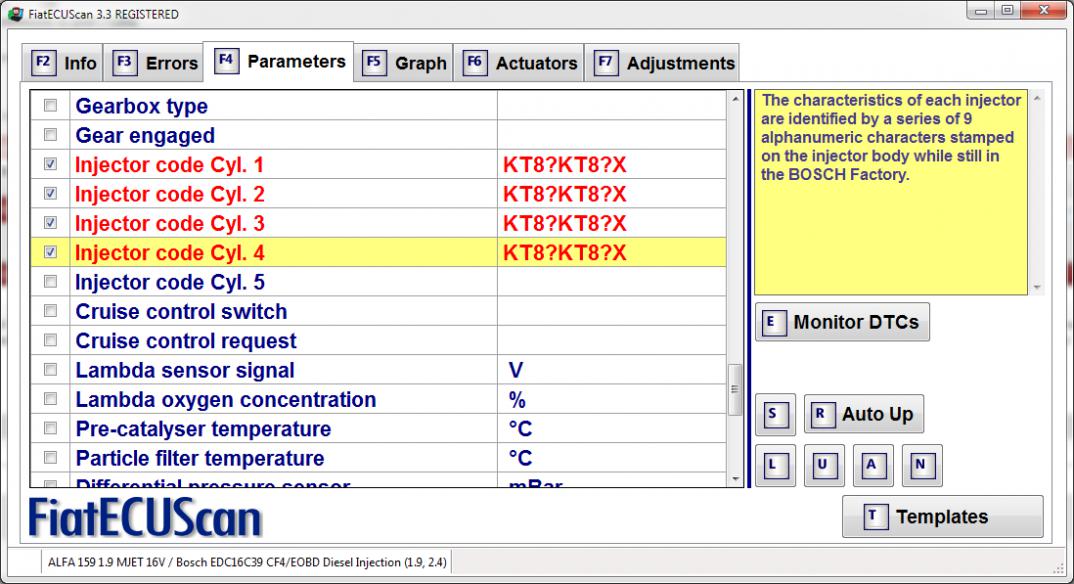This screenshot has width=1074, height=584.
Task: Select Particle filter temperature label
Action: (200, 459)
